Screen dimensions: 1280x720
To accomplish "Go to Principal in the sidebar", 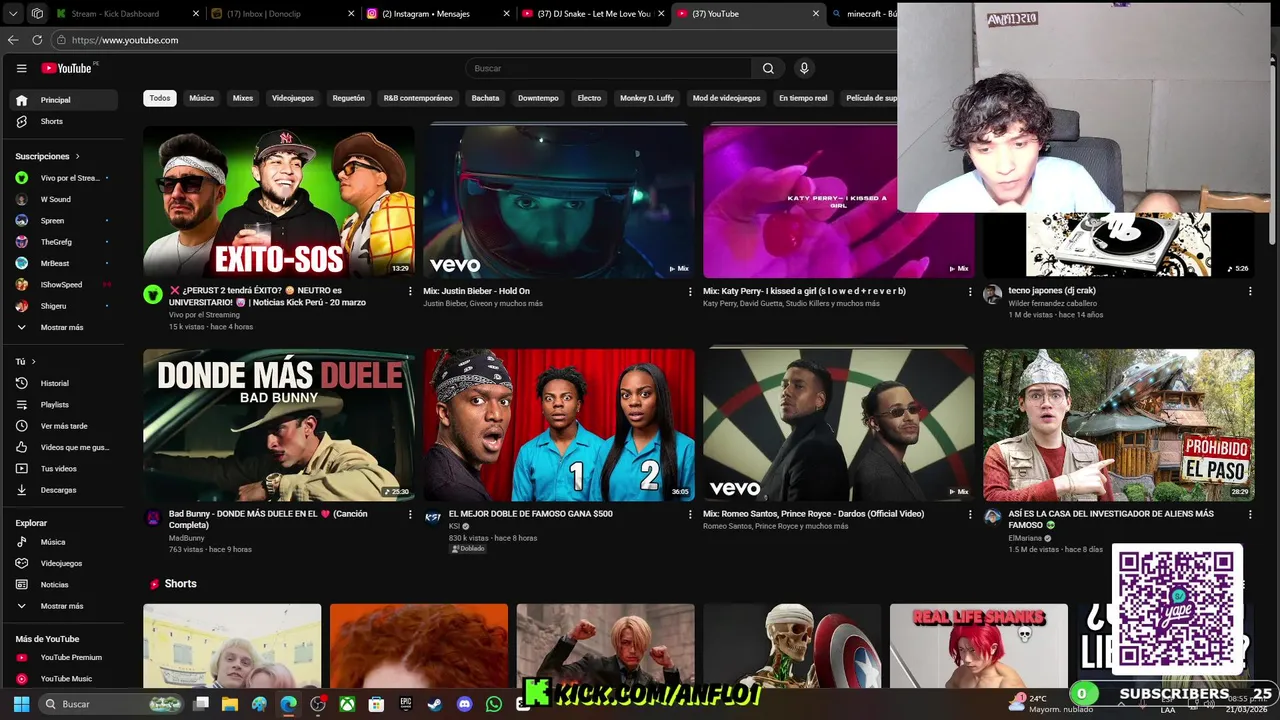I will coord(63,100).
